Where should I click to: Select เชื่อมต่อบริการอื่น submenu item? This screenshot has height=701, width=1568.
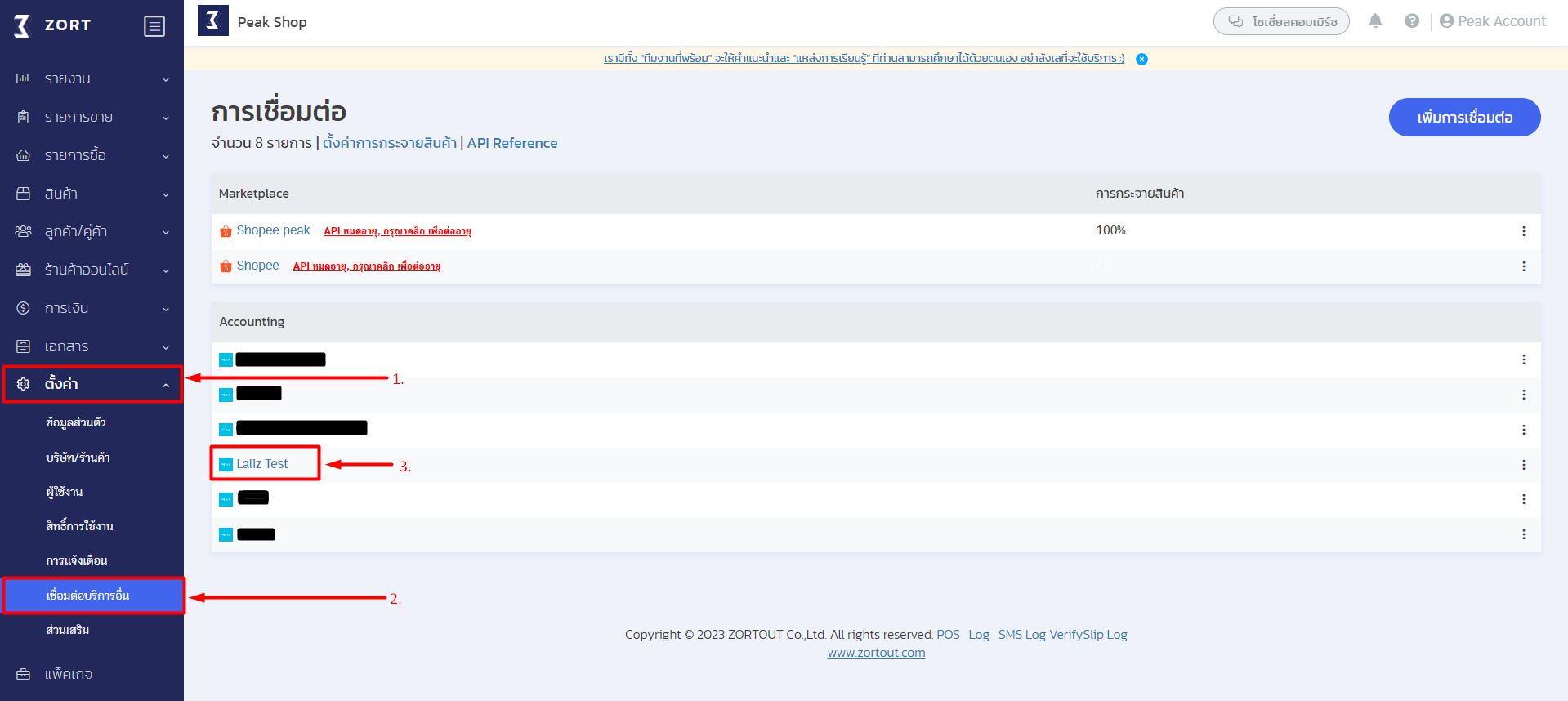click(88, 596)
